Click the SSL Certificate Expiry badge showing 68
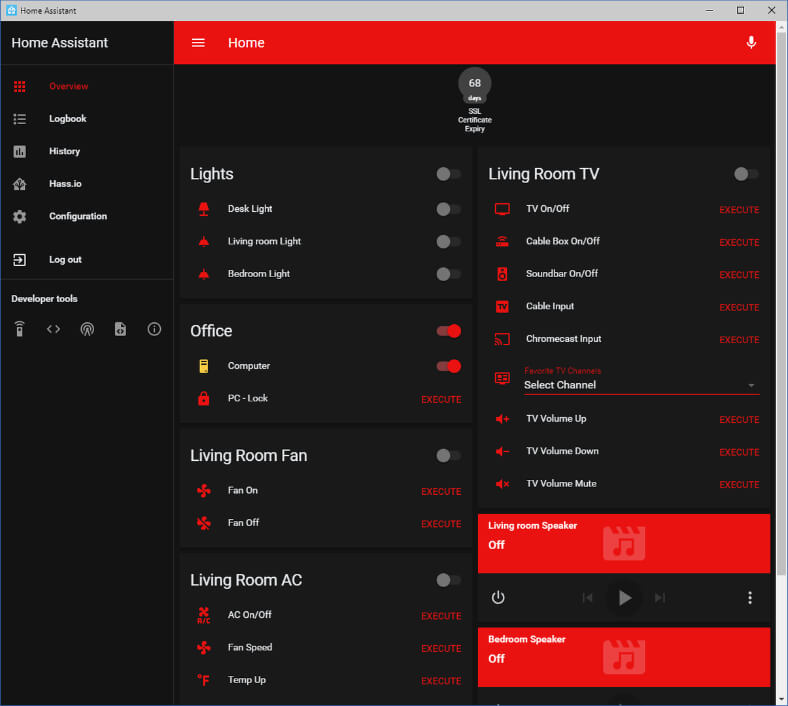Screen dimensions: 788x706 pos(474,100)
